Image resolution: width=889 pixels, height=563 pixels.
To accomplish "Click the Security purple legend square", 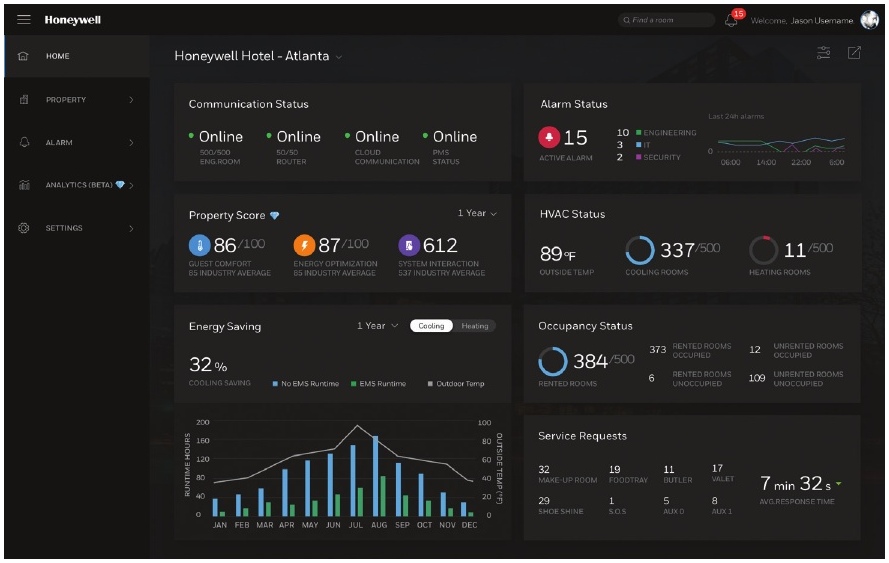I will (638, 157).
